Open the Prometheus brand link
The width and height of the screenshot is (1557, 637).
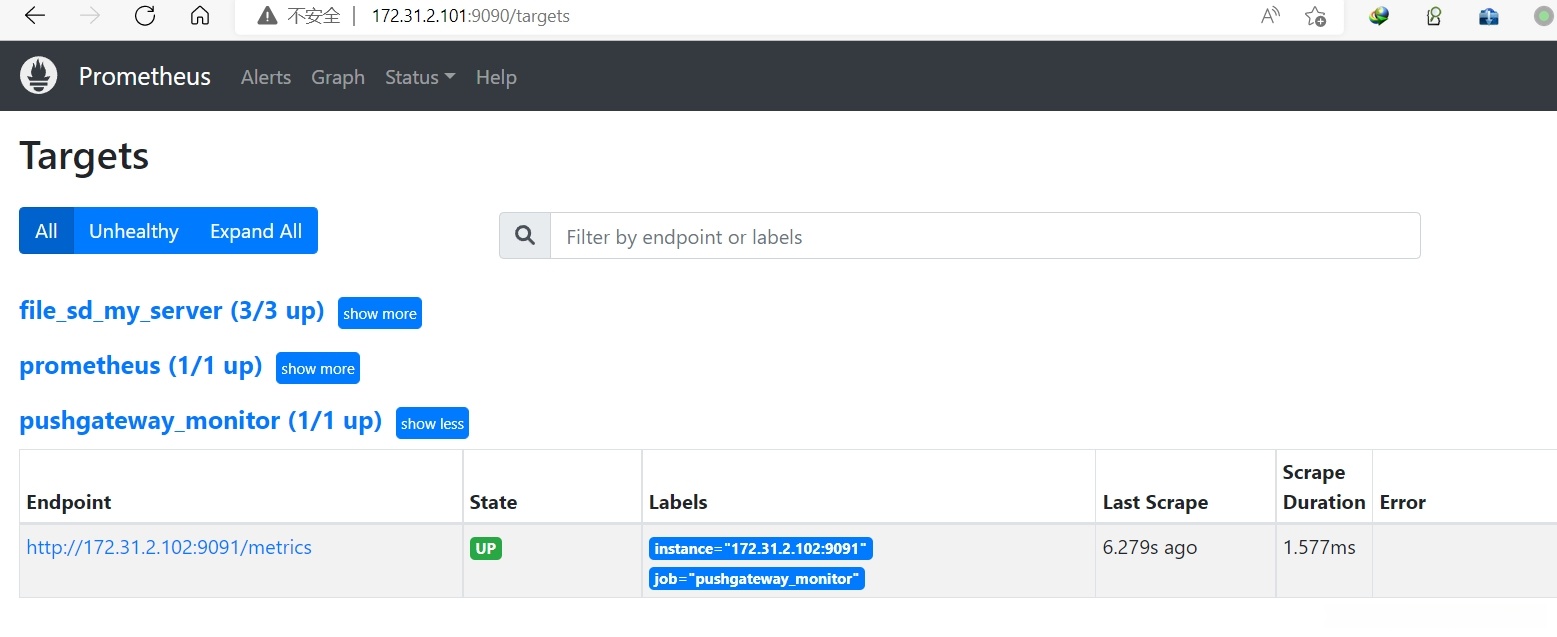pos(145,77)
